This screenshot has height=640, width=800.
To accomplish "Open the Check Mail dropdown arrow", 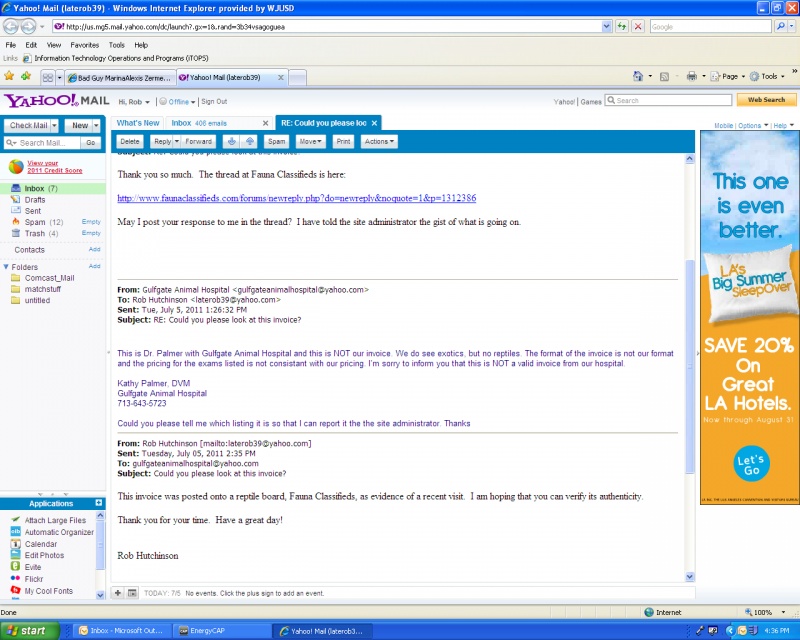I will pos(55,125).
